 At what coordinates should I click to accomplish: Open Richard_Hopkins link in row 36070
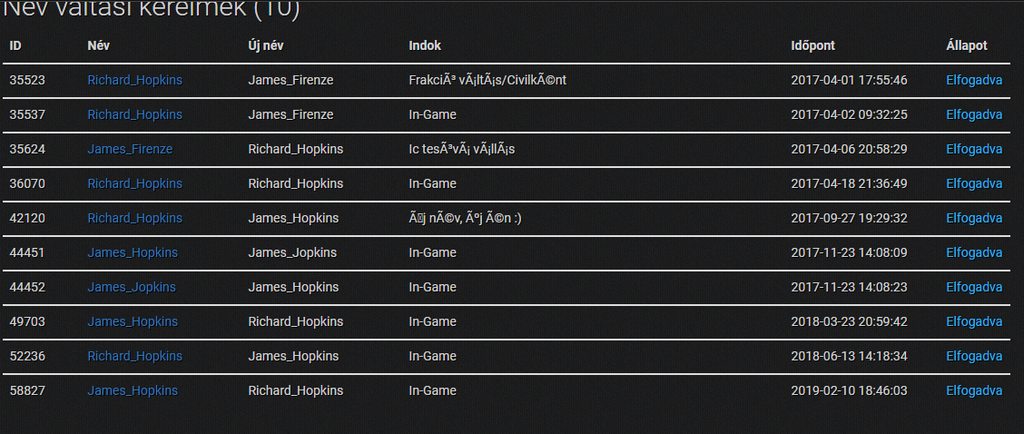point(135,184)
